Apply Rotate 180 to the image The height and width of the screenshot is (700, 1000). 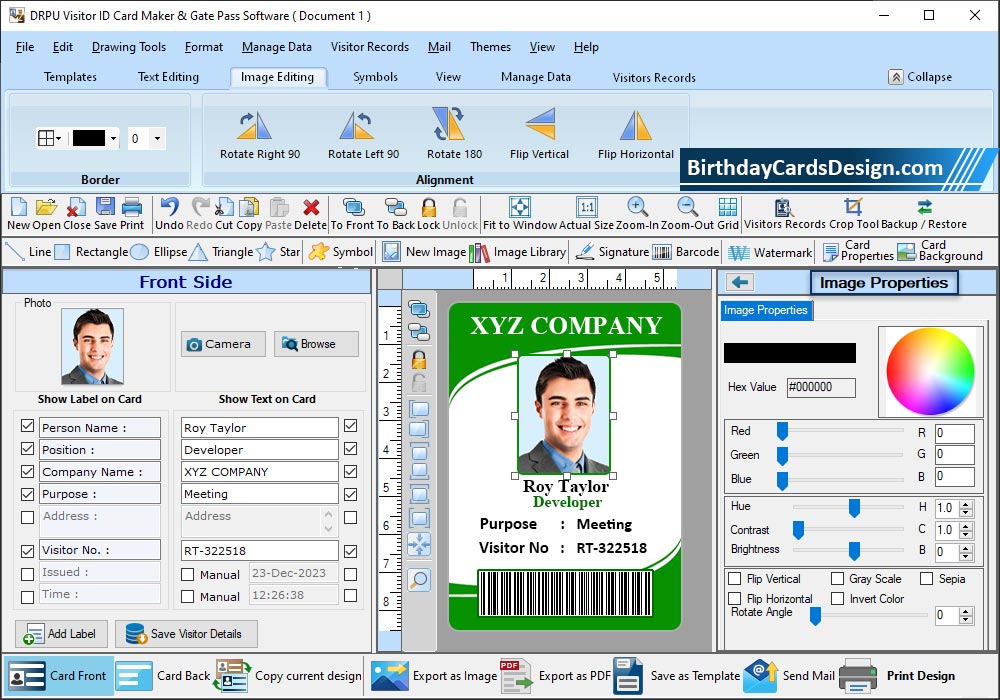pos(448,124)
